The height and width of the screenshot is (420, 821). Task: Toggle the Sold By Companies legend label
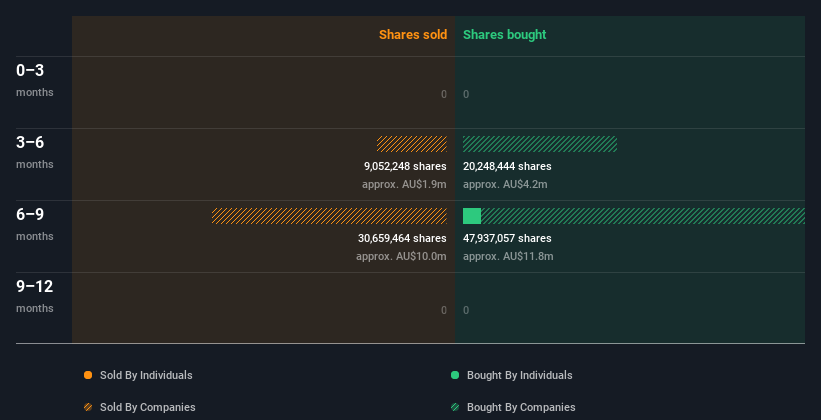coord(148,407)
